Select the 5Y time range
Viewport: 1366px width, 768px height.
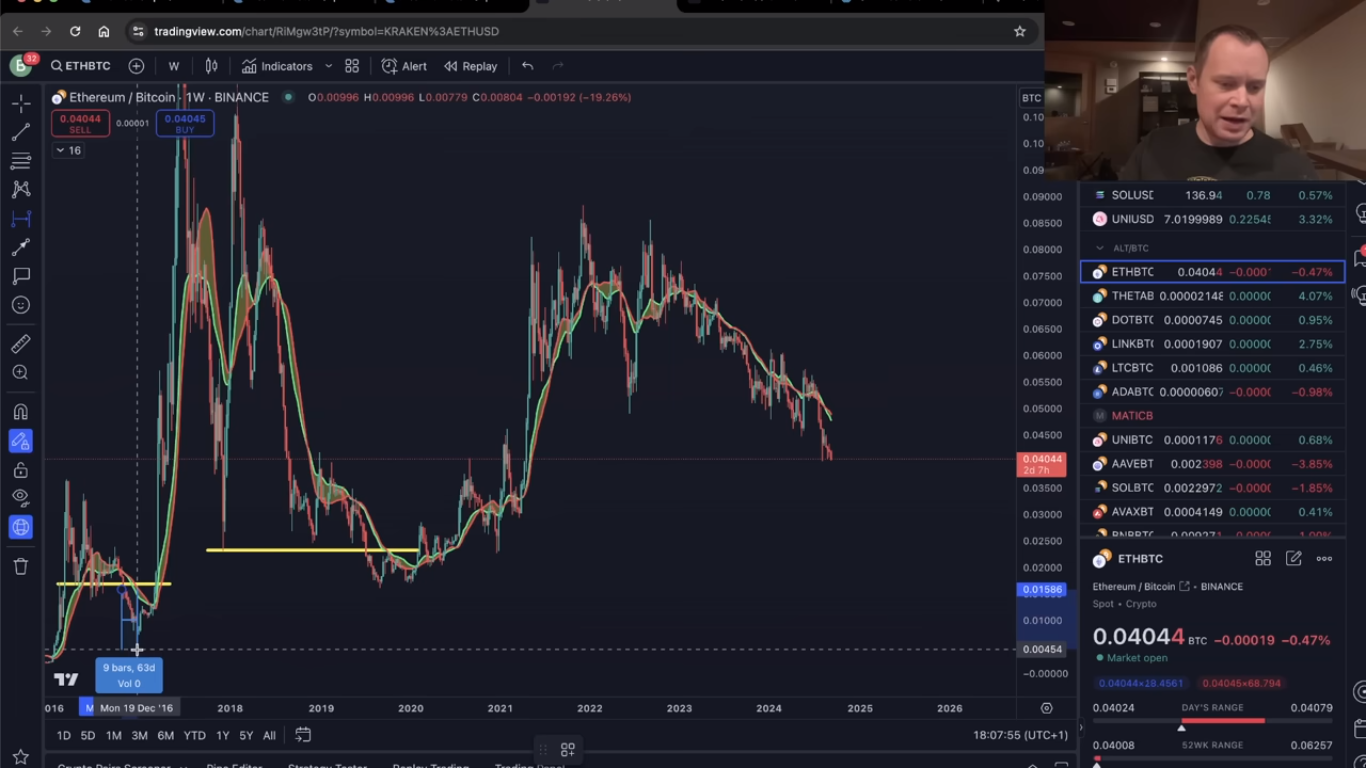(246, 735)
